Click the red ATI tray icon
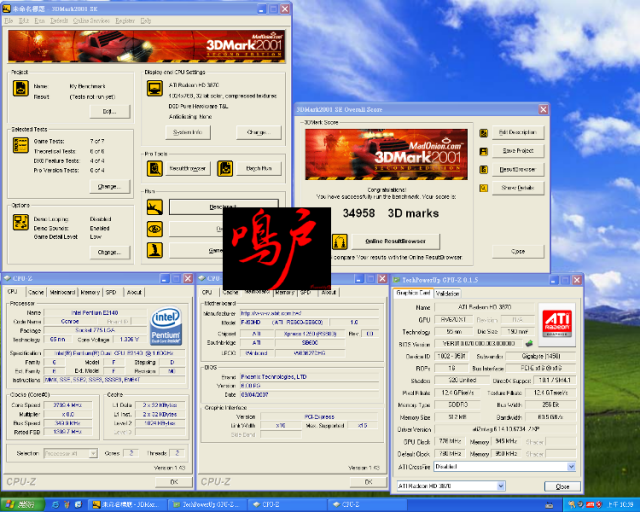Image resolution: width=640 pixels, height=512 pixels. tap(589, 505)
